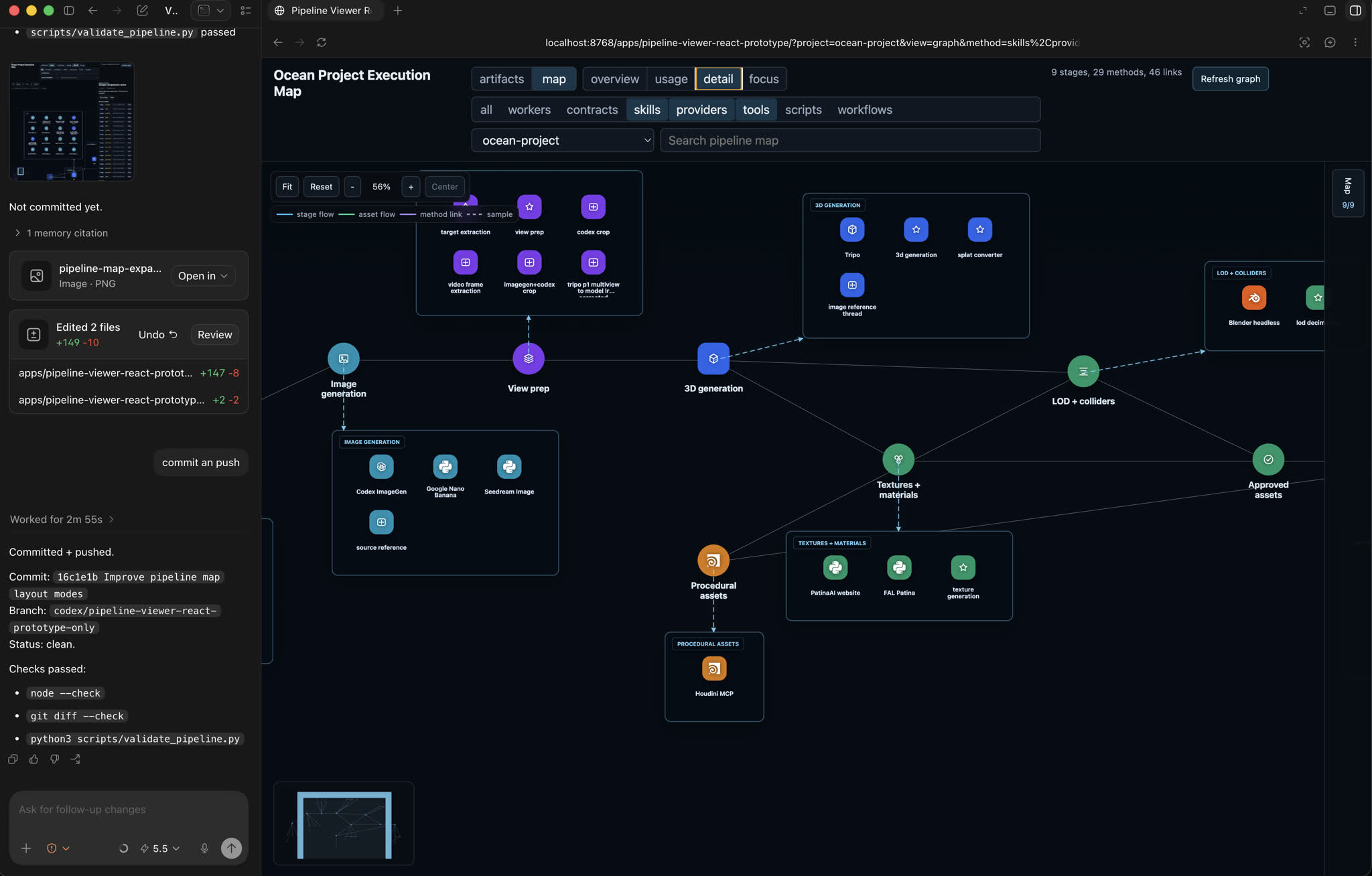Viewport: 1372px width, 876px height.
Task: Open the ocean-project dropdown
Action: pos(563,141)
